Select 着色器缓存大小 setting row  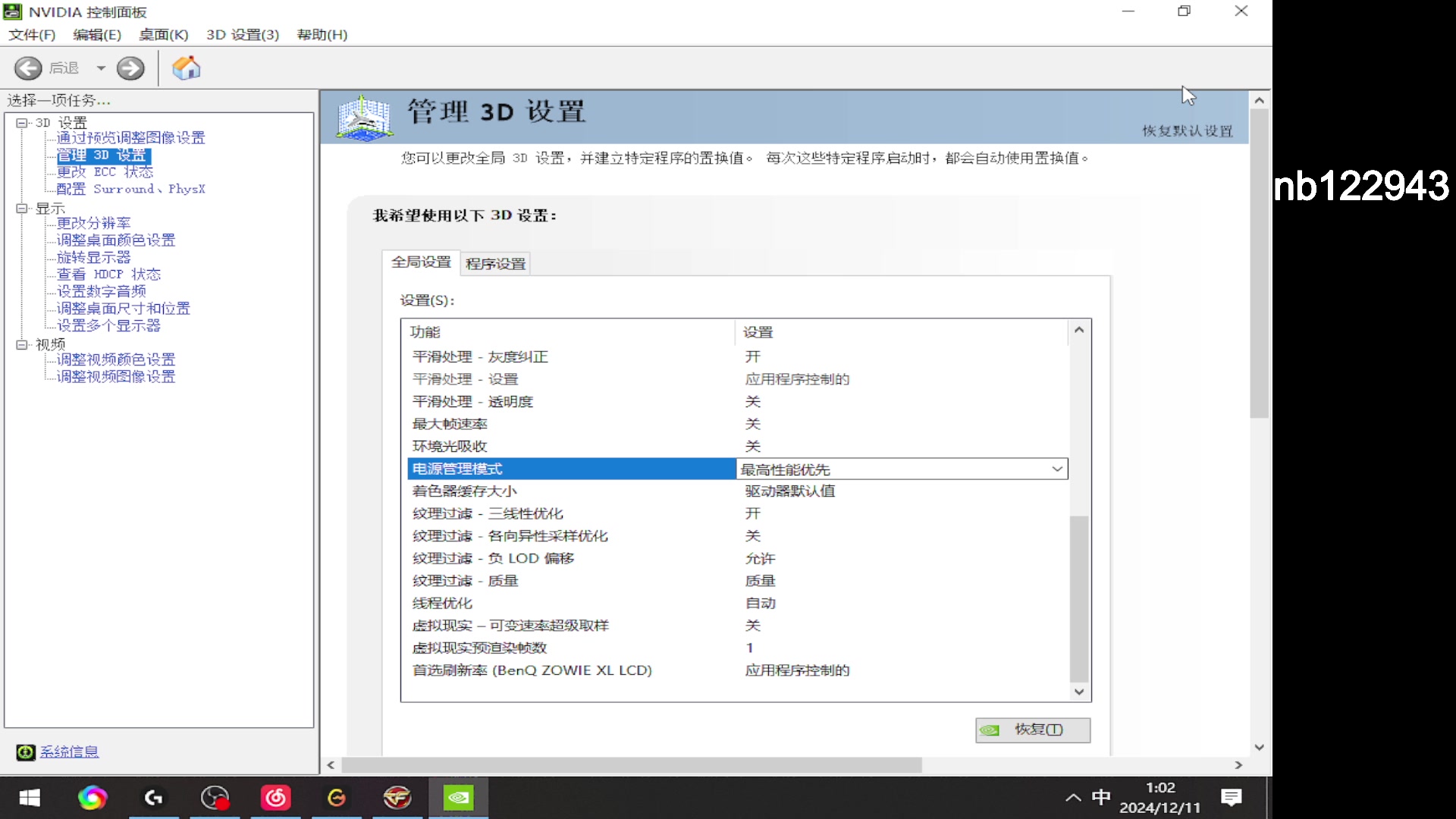(737, 491)
